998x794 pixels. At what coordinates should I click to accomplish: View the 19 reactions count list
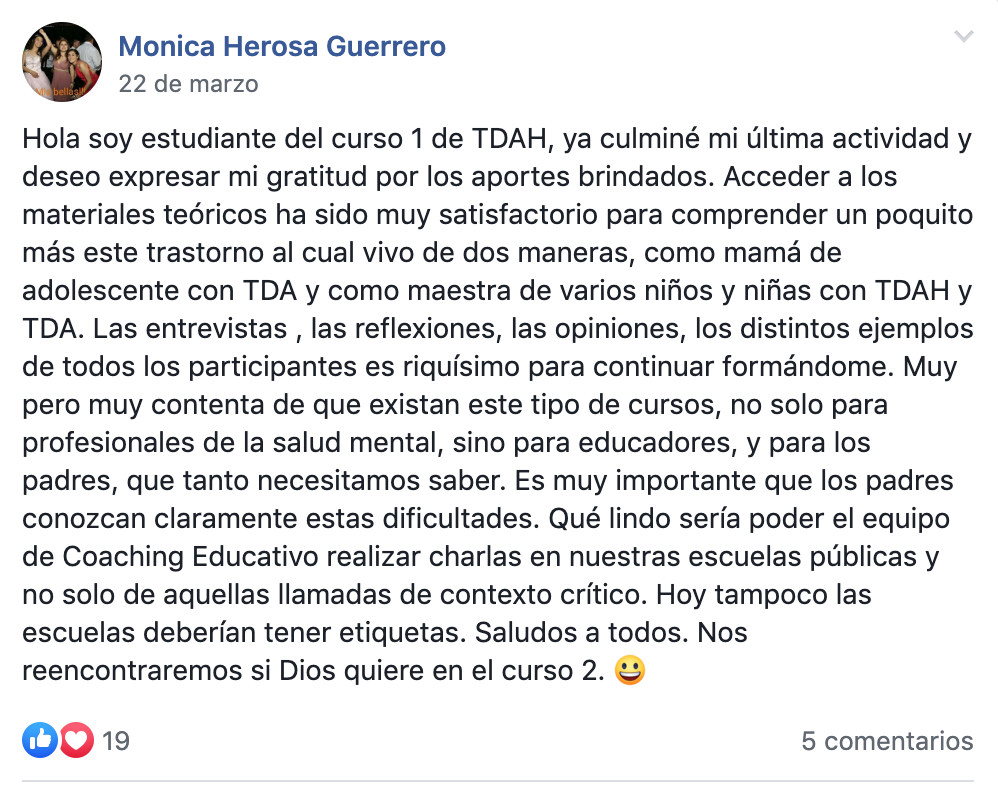pos(116,741)
